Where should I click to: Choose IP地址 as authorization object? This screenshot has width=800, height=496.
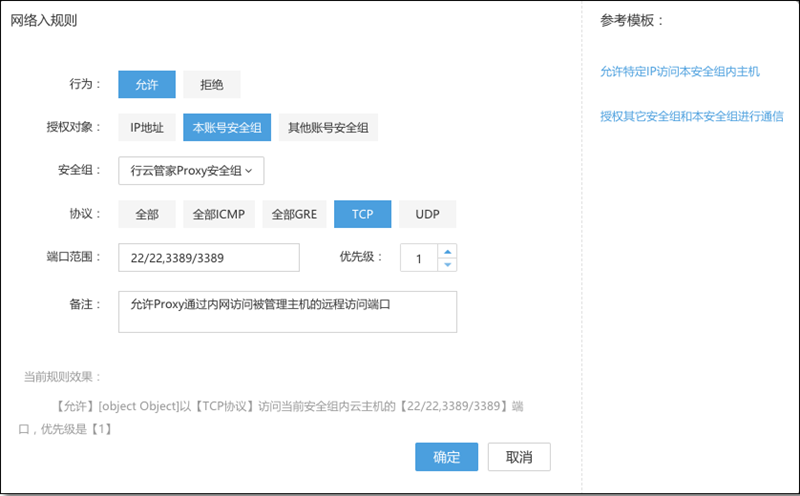(x=147, y=127)
